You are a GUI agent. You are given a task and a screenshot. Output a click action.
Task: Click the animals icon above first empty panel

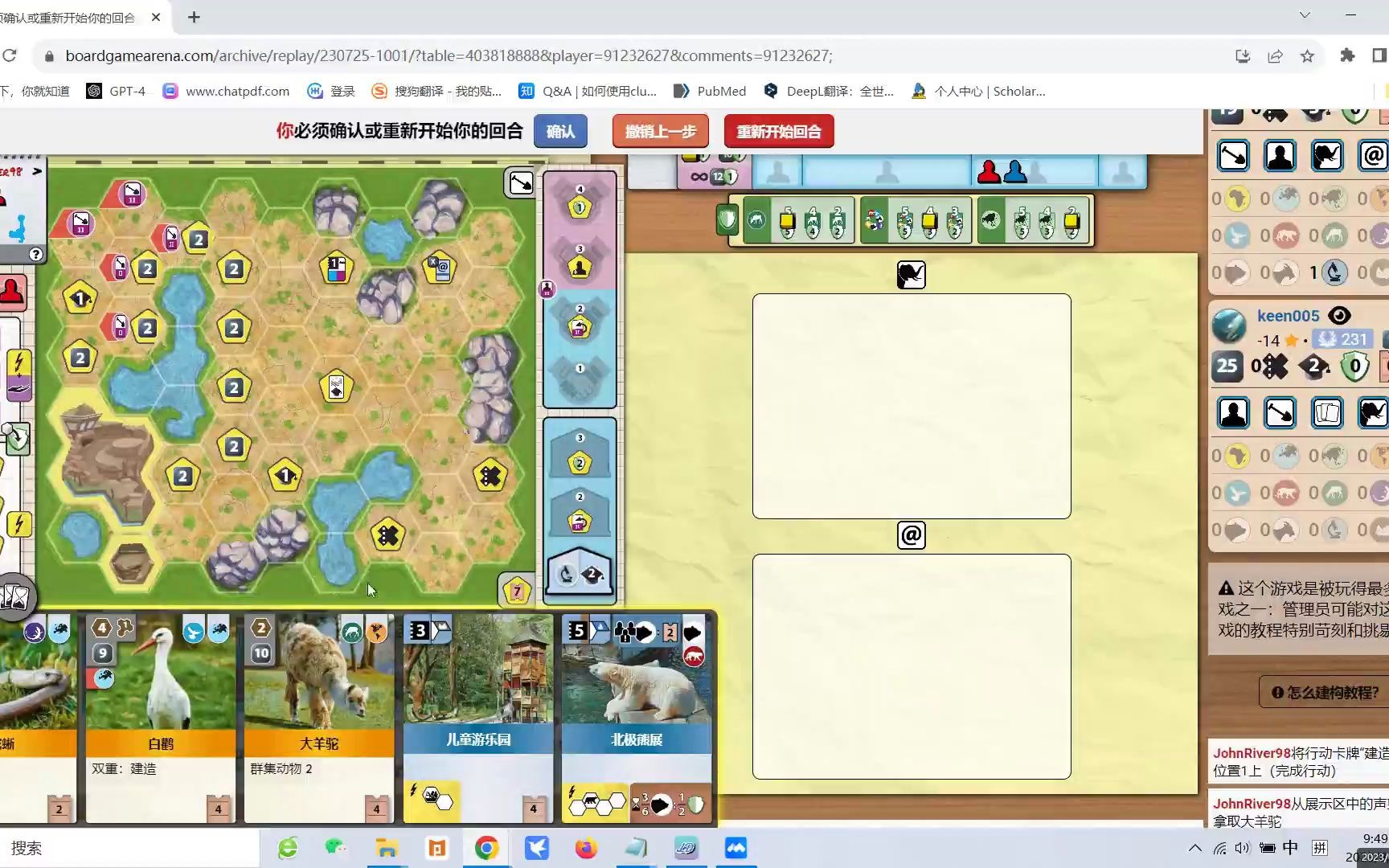pos(911,275)
